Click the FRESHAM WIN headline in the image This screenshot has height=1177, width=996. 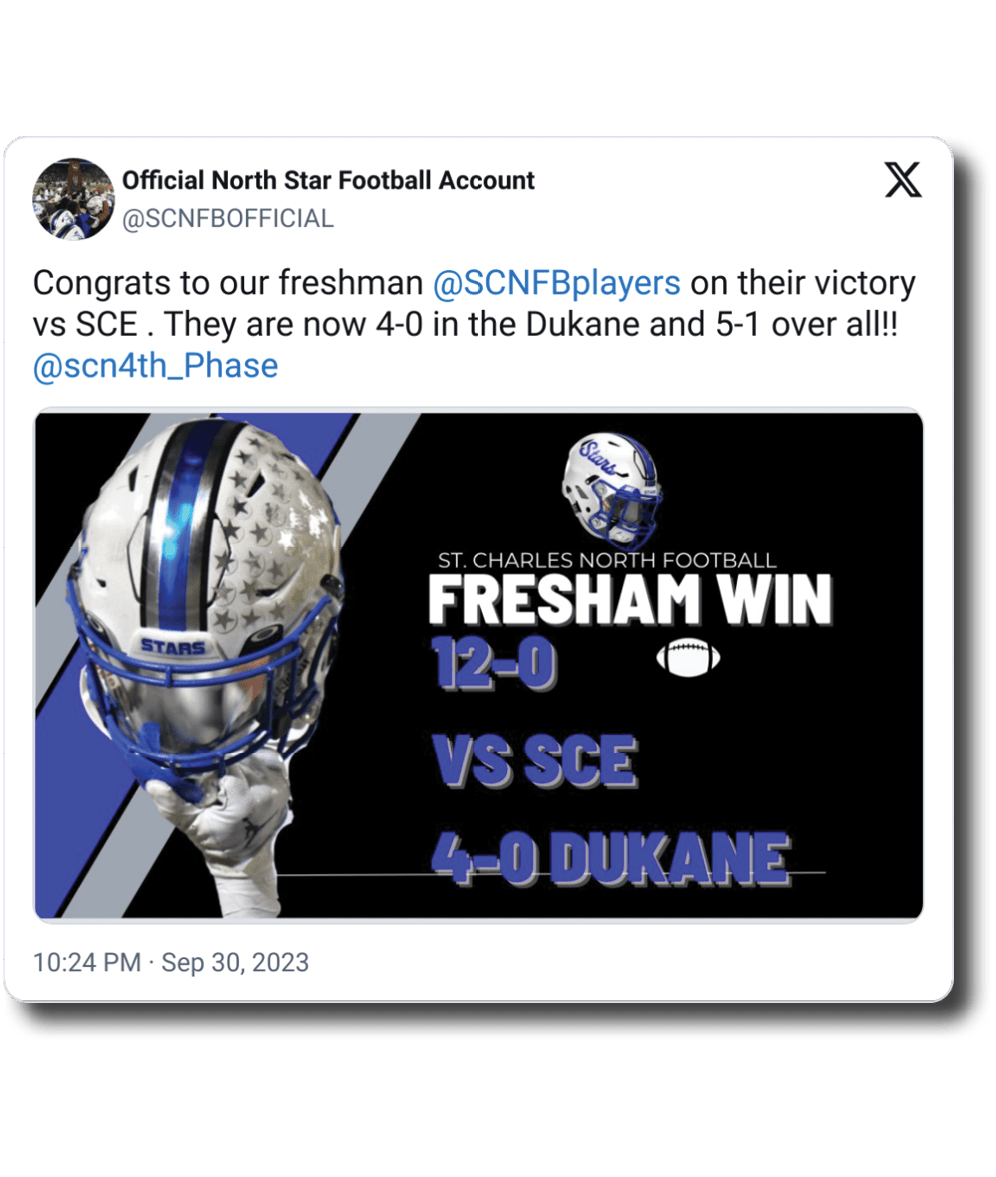pos(629,600)
